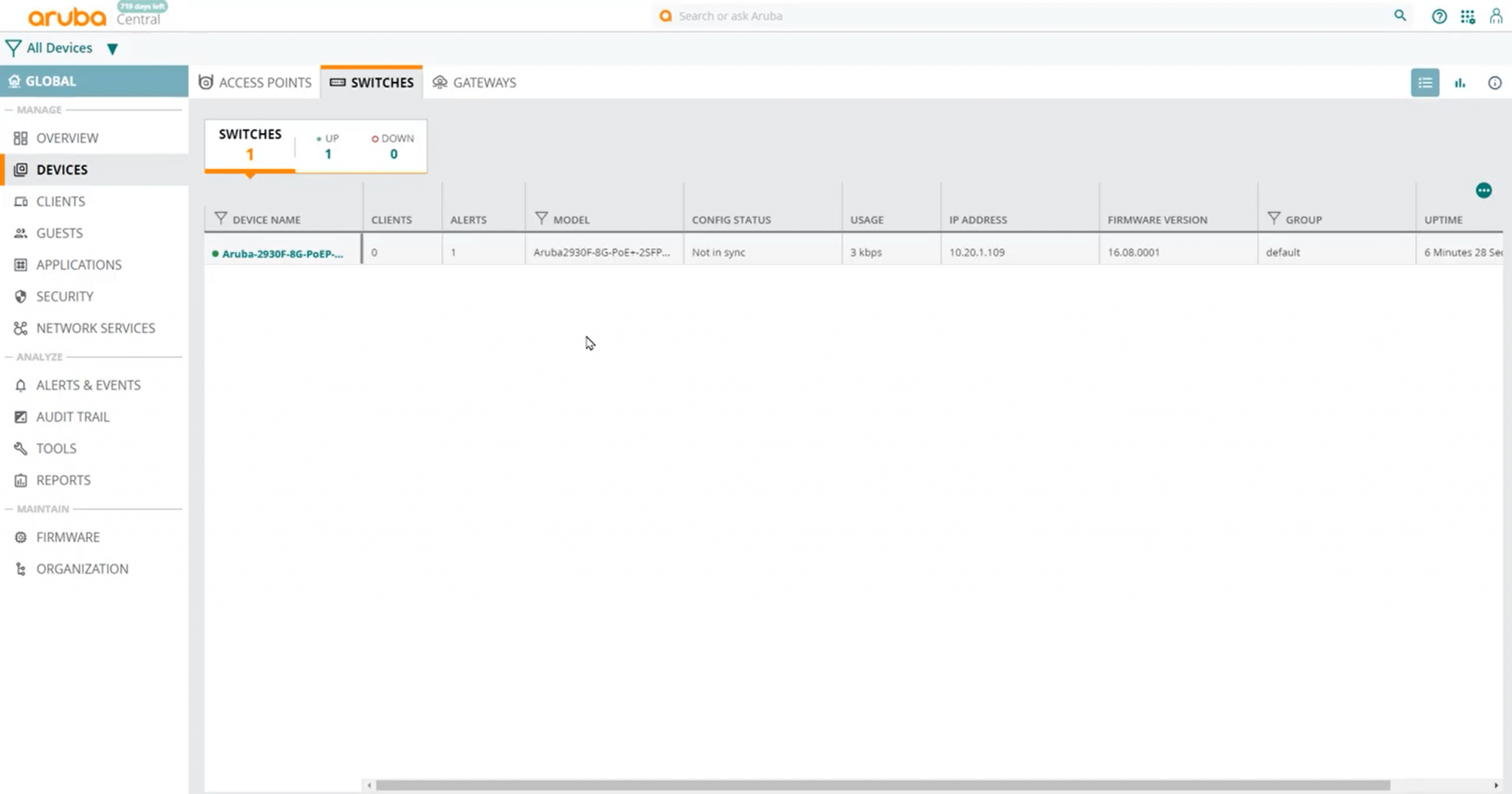This screenshot has width=1512, height=794.
Task: Open Alerts & Events in sidebar
Action: pyautogui.click(x=94, y=386)
